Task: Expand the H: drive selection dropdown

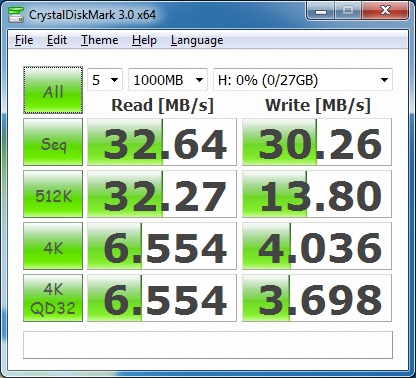Action: (x=303, y=80)
